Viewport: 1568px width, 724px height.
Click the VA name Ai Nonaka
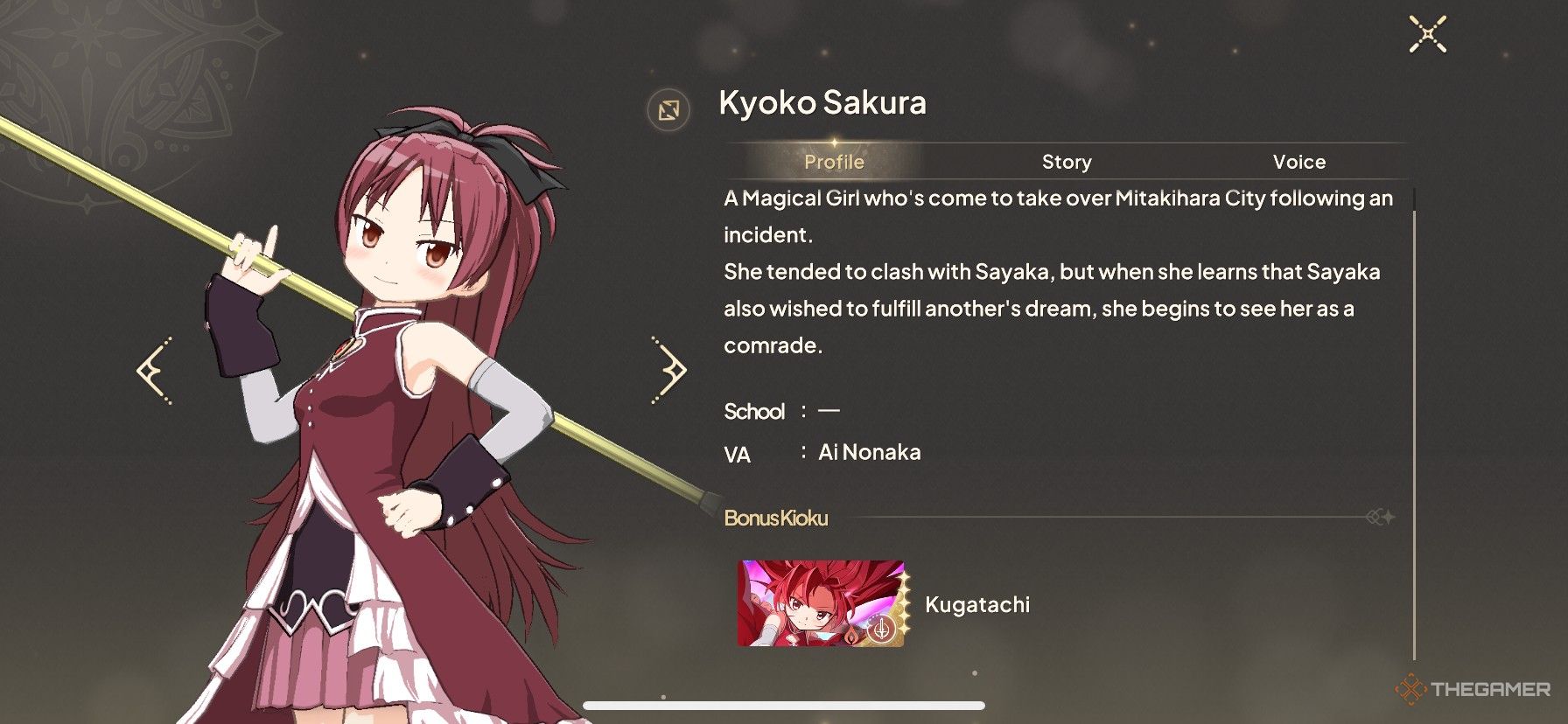869,452
